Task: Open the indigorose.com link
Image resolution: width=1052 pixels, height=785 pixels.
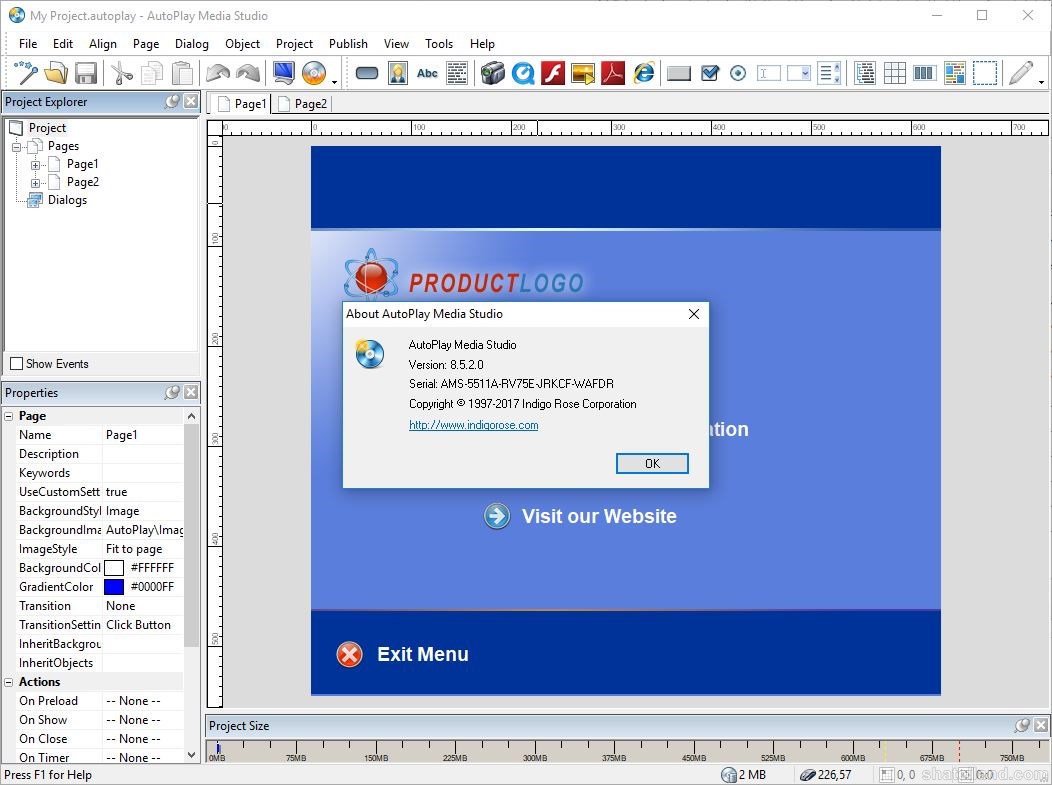Action: (474, 425)
